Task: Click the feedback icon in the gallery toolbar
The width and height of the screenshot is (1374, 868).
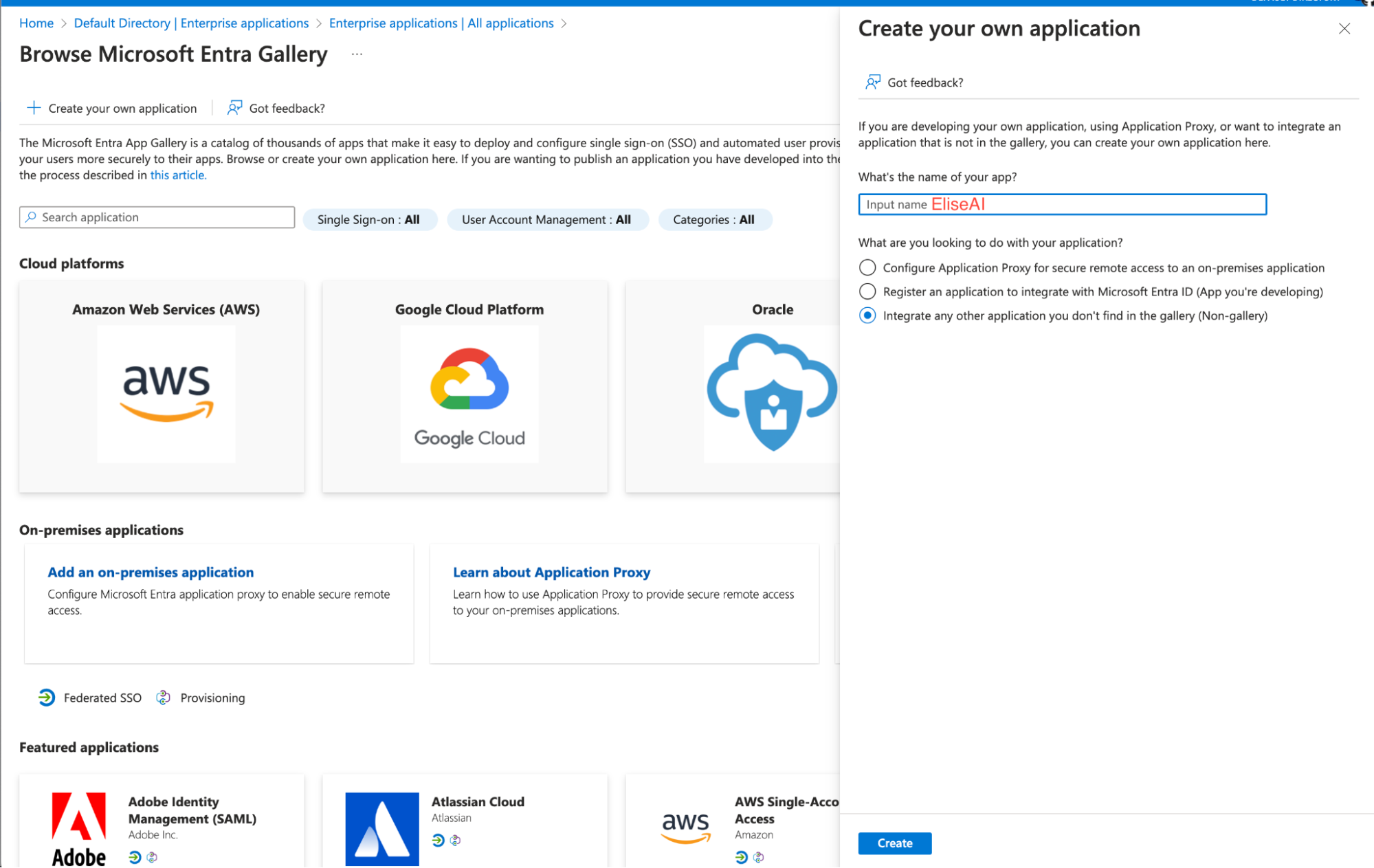Action: 234,108
